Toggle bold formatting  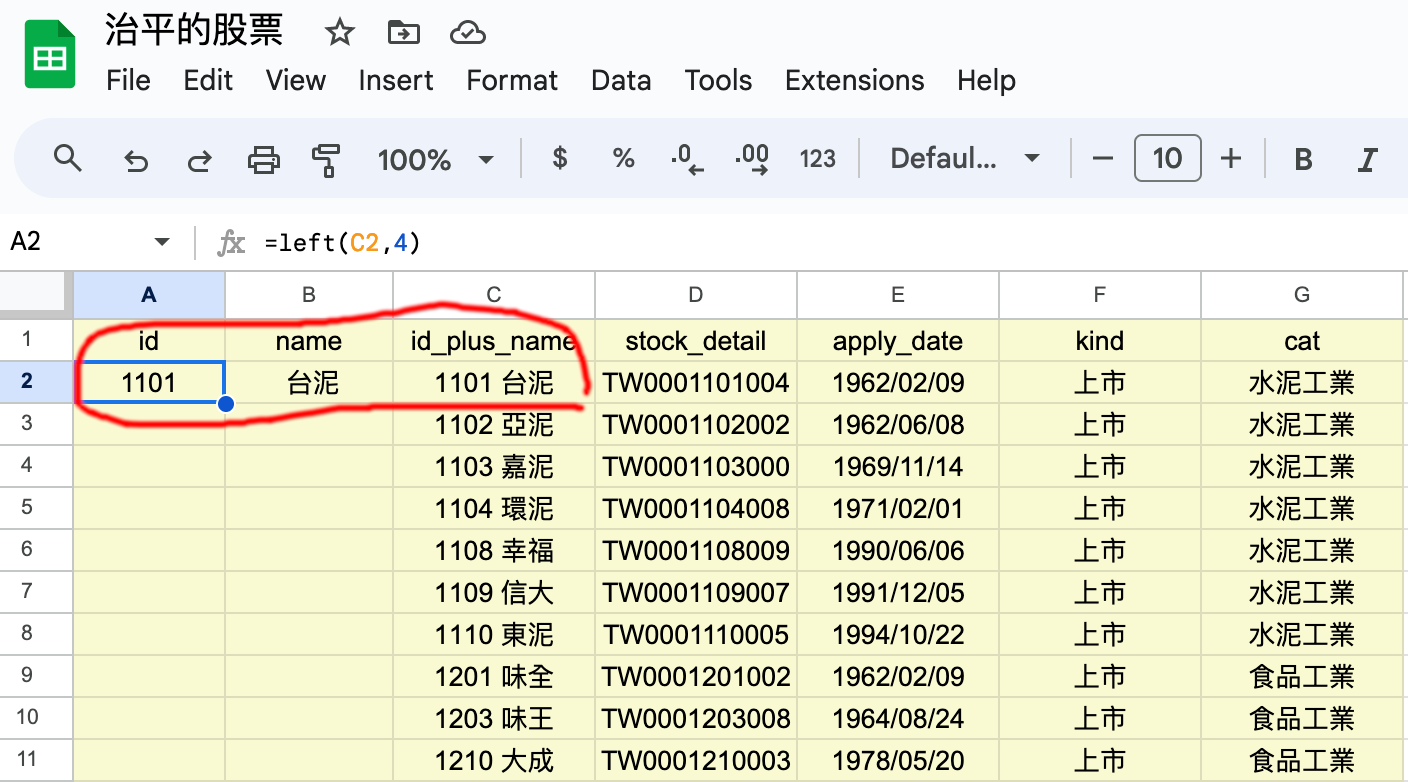point(1303,159)
